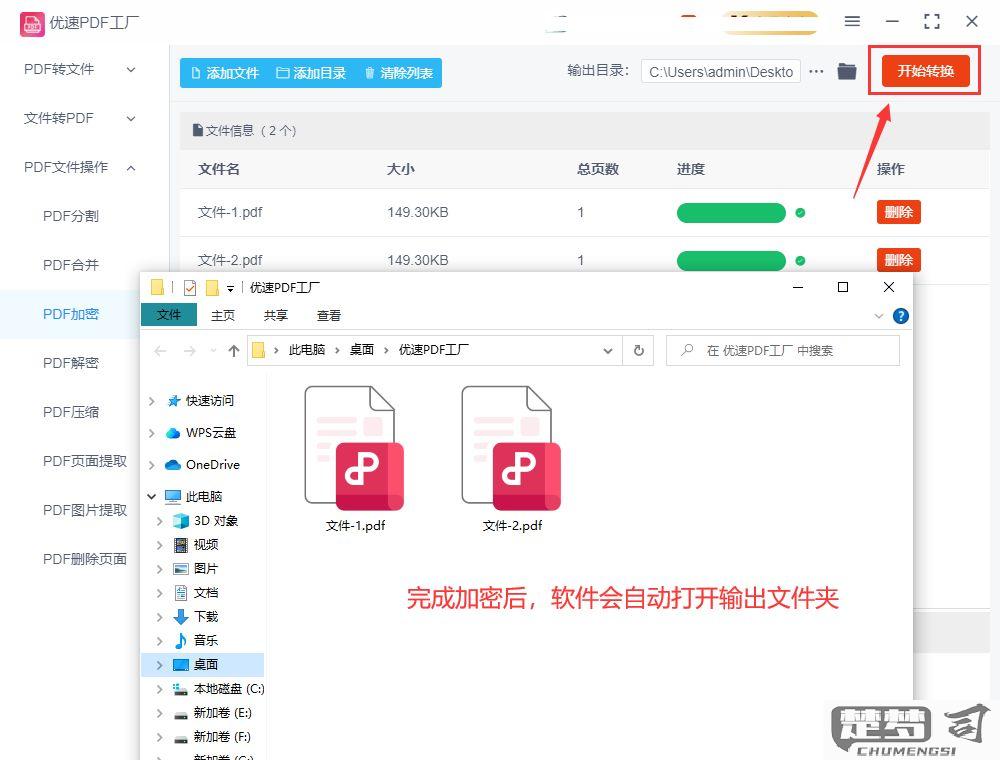Click the properties checkmark icon in Explorer title bar
The image size is (1000, 760).
[189, 288]
